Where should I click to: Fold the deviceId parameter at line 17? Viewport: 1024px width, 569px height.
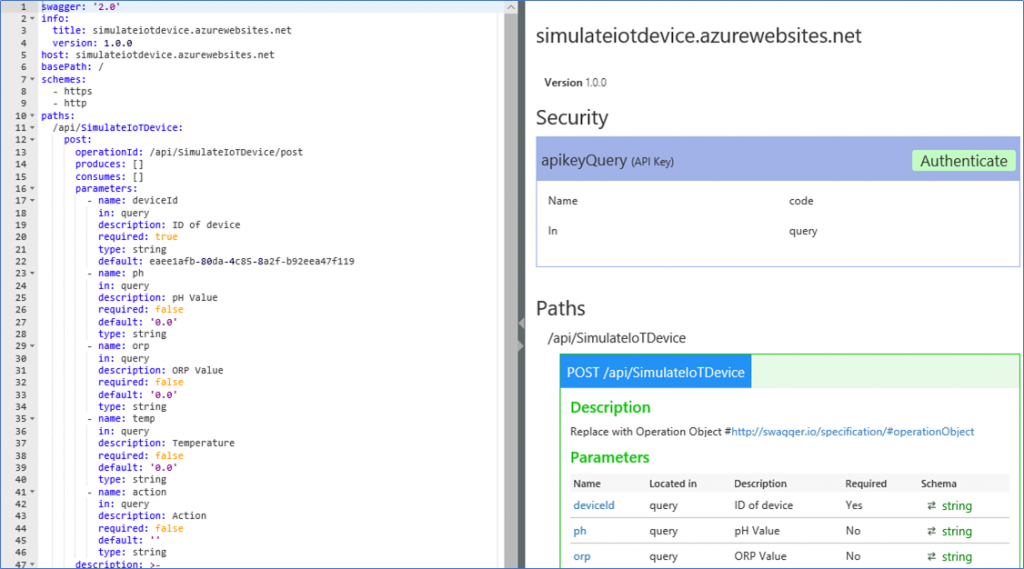click(33, 201)
